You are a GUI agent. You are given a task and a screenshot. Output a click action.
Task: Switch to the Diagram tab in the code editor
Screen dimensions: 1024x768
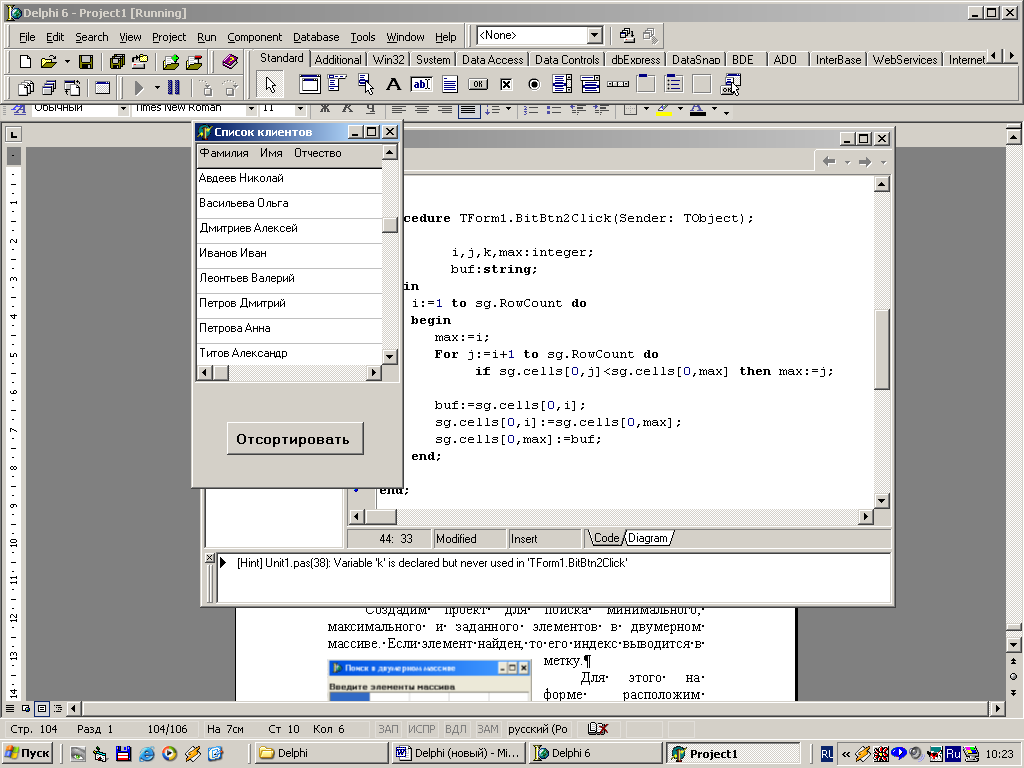[648, 538]
